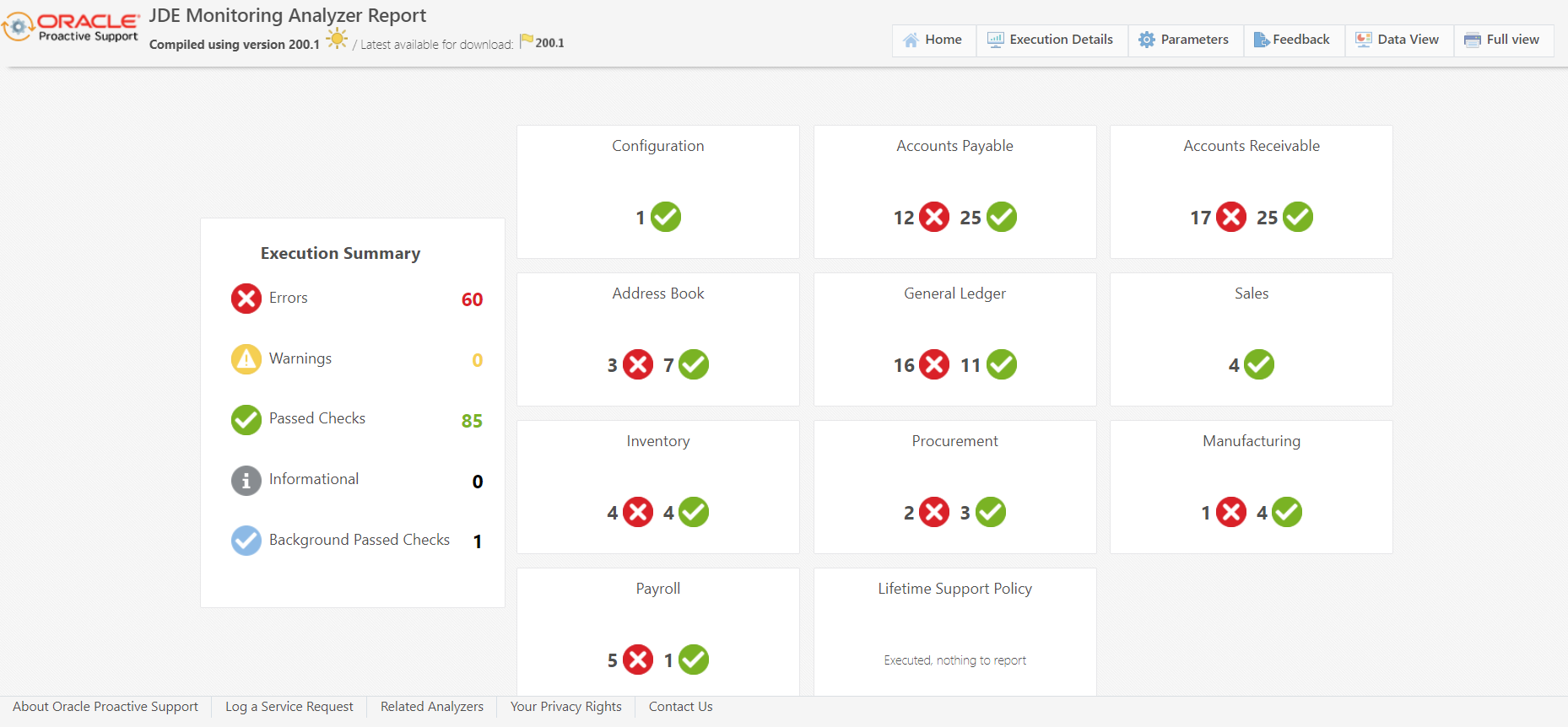Click the red Errors icon in Execution Summary

[x=246, y=298]
